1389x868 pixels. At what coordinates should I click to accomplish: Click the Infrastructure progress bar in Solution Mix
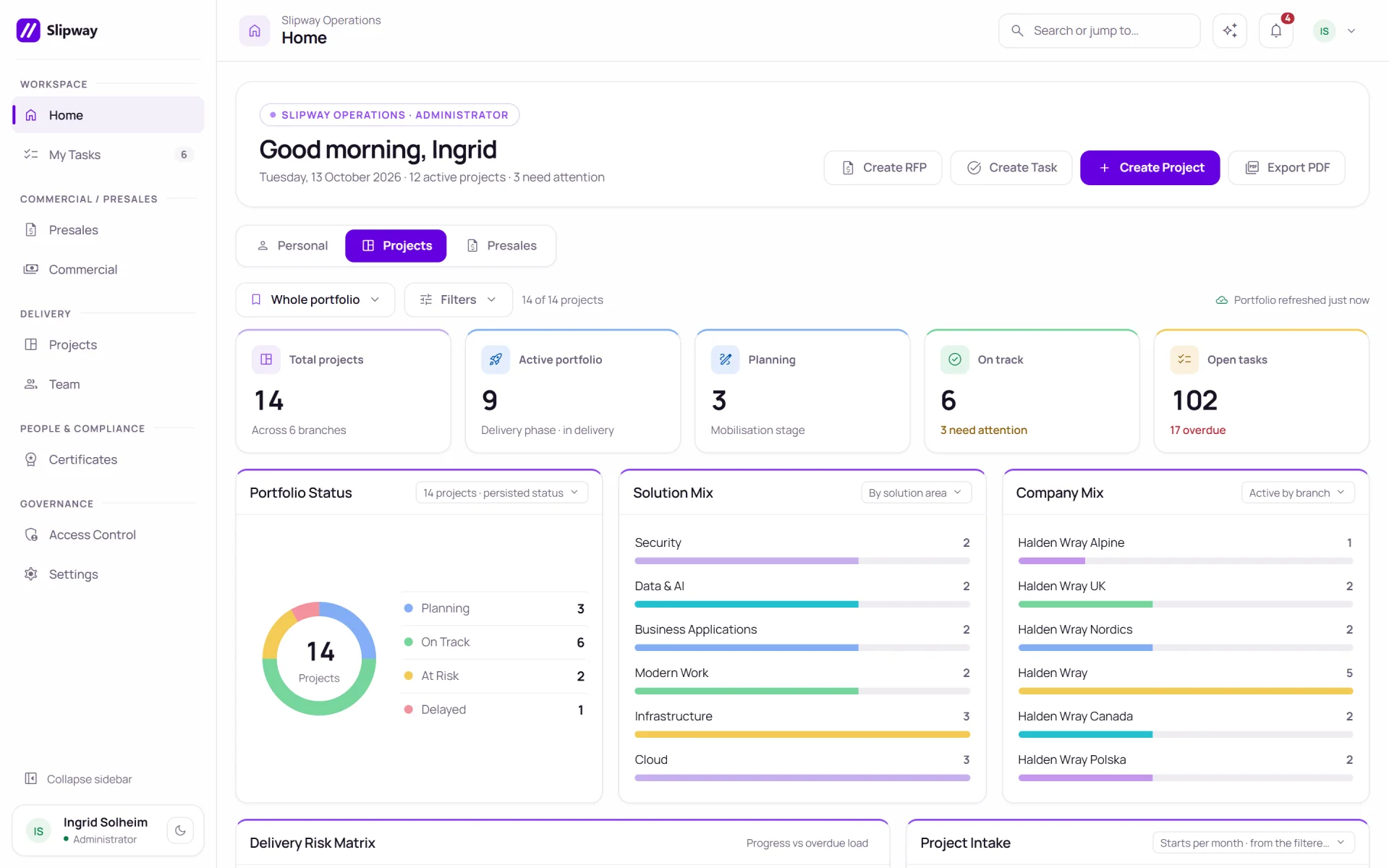pyautogui.click(x=802, y=734)
